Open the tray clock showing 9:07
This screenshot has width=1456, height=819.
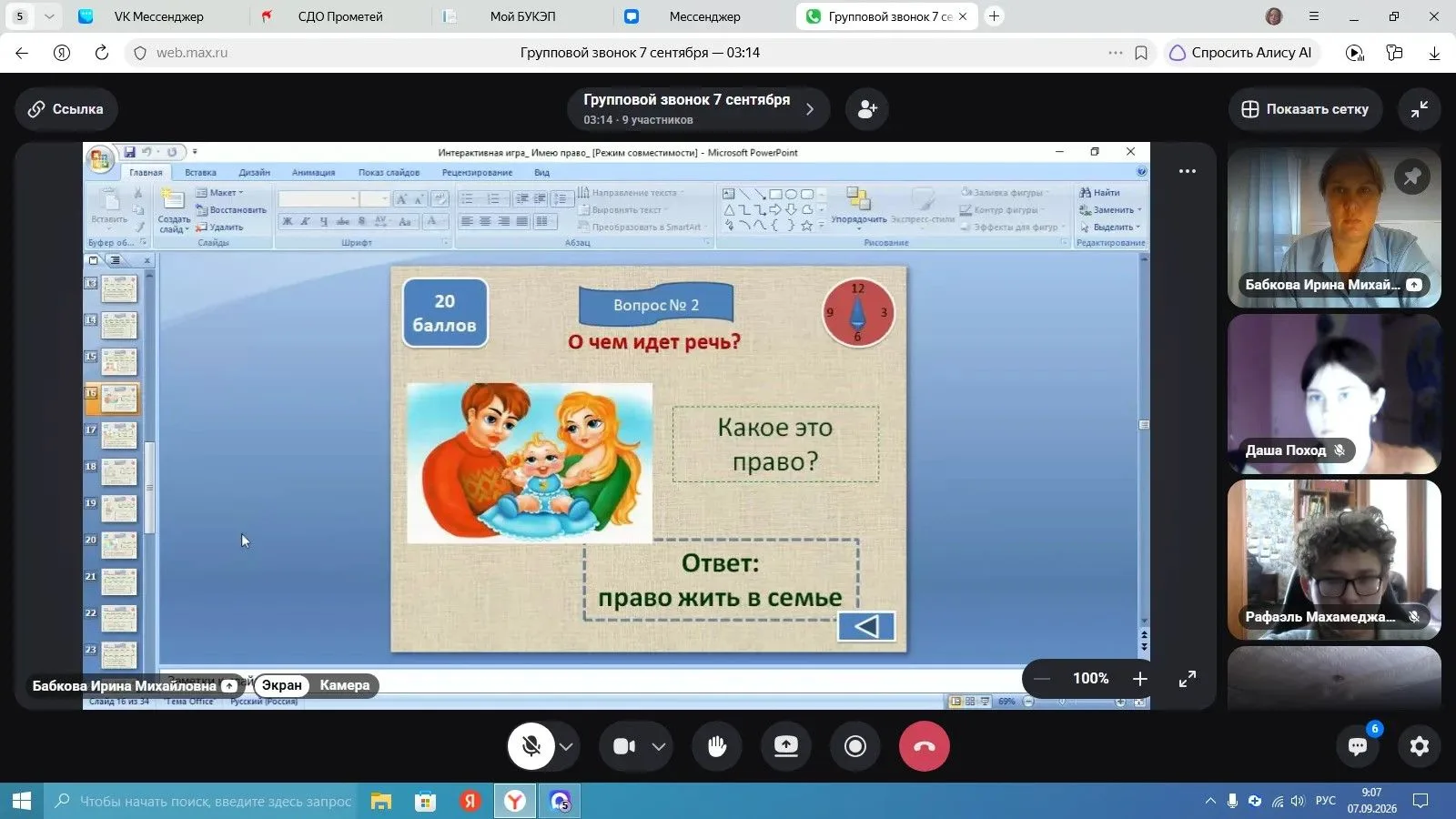1372,801
